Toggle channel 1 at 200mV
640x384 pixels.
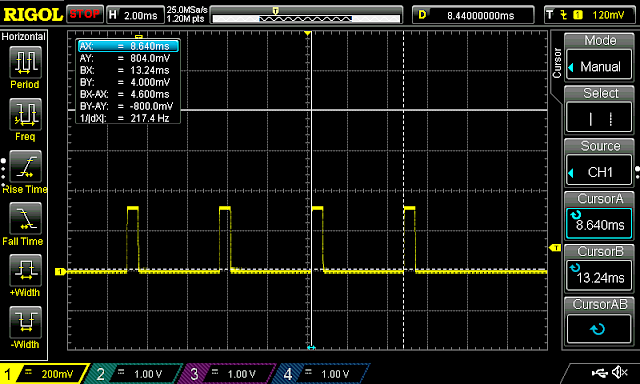click(44, 374)
